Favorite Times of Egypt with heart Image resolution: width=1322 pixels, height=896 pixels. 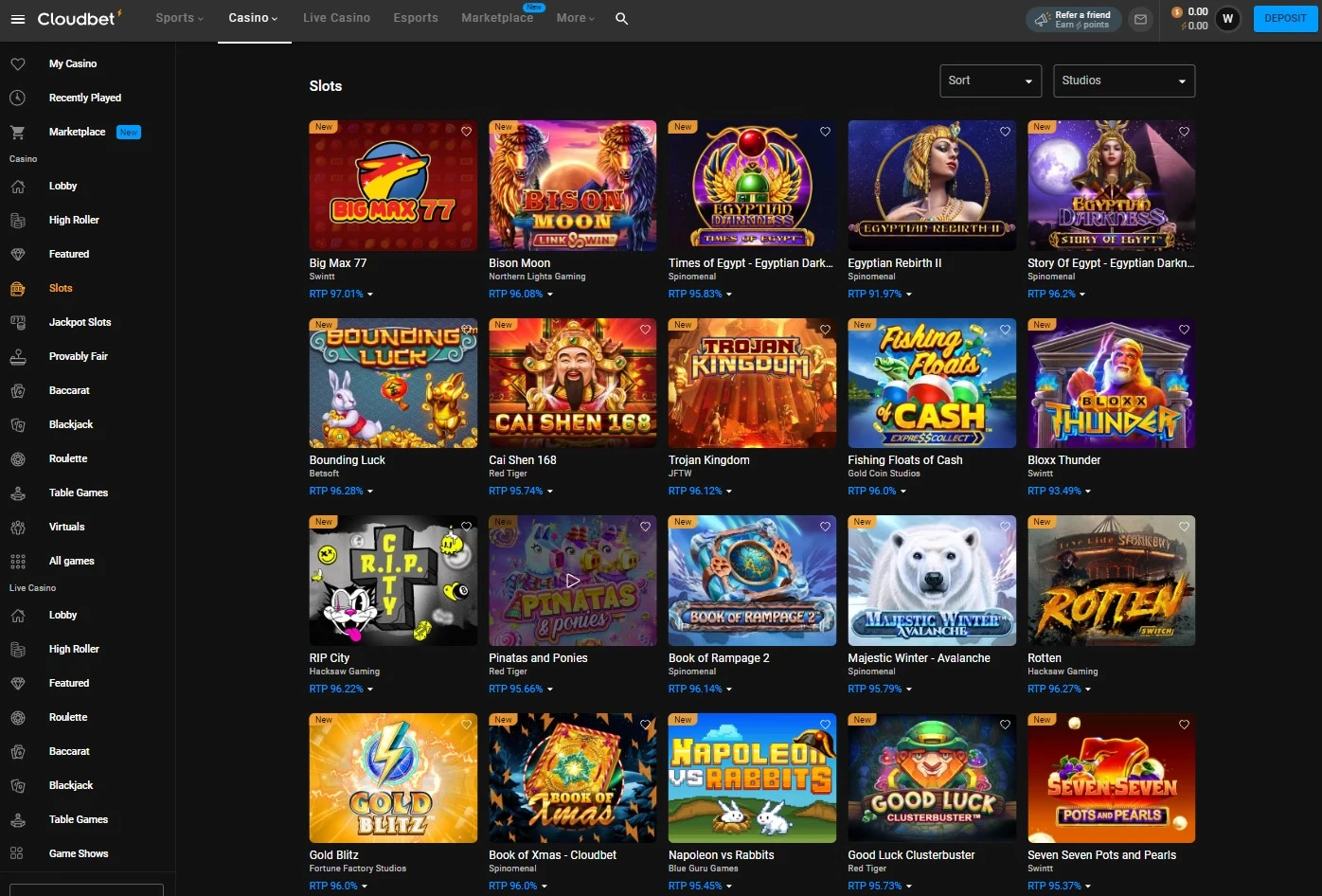825,132
